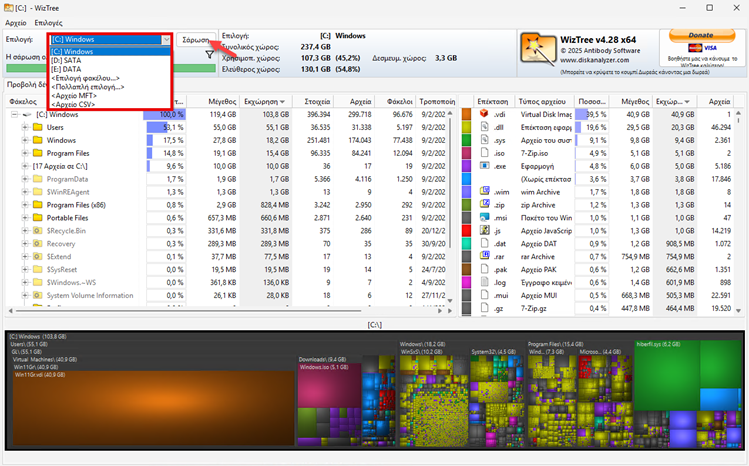The height and width of the screenshot is (466, 749).
Task: Click the Users folder icon
Action: tap(39, 128)
